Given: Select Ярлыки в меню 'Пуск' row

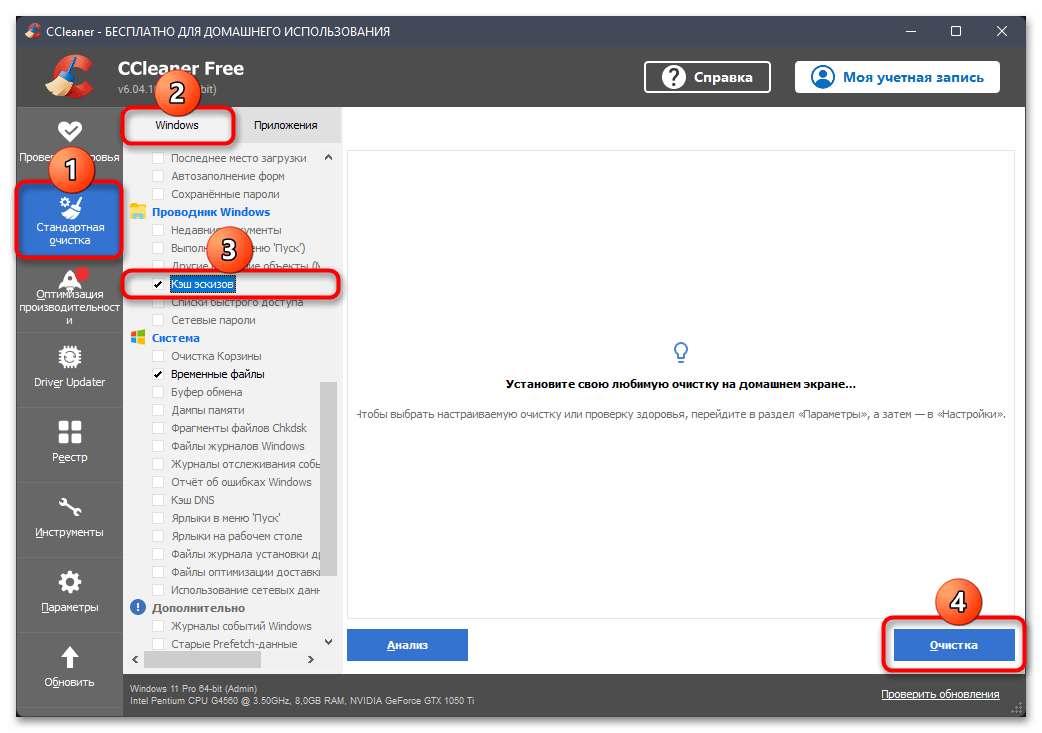Looking at the screenshot, I should 225,518.
